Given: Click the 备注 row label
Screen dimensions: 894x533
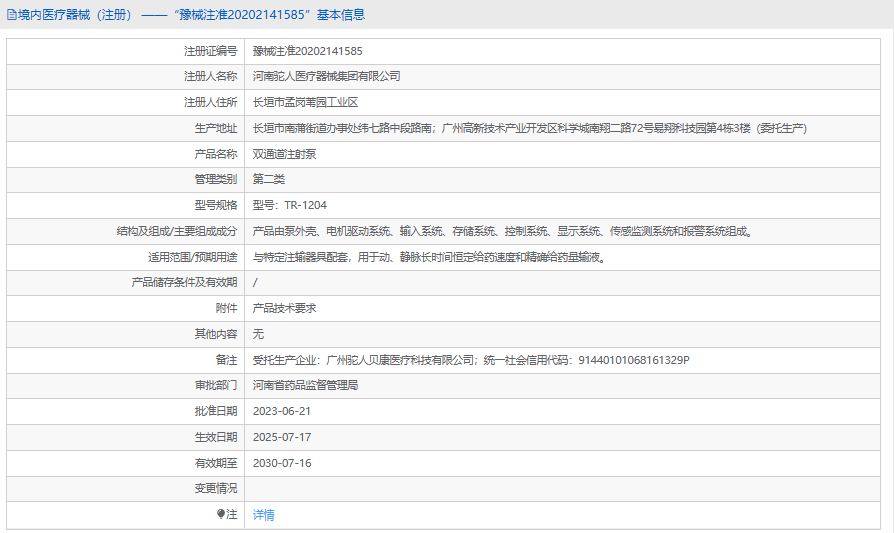Looking at the screenshot, I should (226, 360).
